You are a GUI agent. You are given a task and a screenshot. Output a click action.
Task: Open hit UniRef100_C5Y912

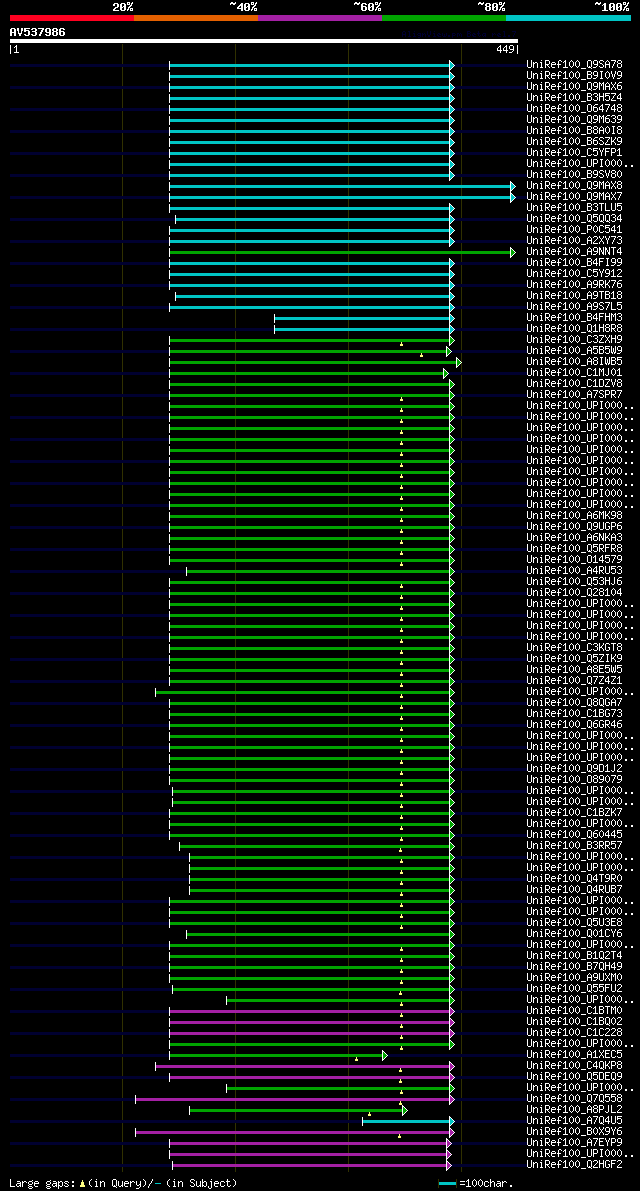pyautogui.click(x=574, y=274)
